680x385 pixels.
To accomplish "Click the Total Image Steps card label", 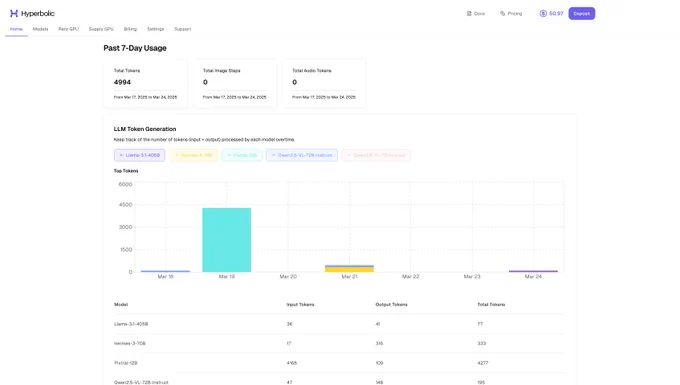I will tap(222, 71).
